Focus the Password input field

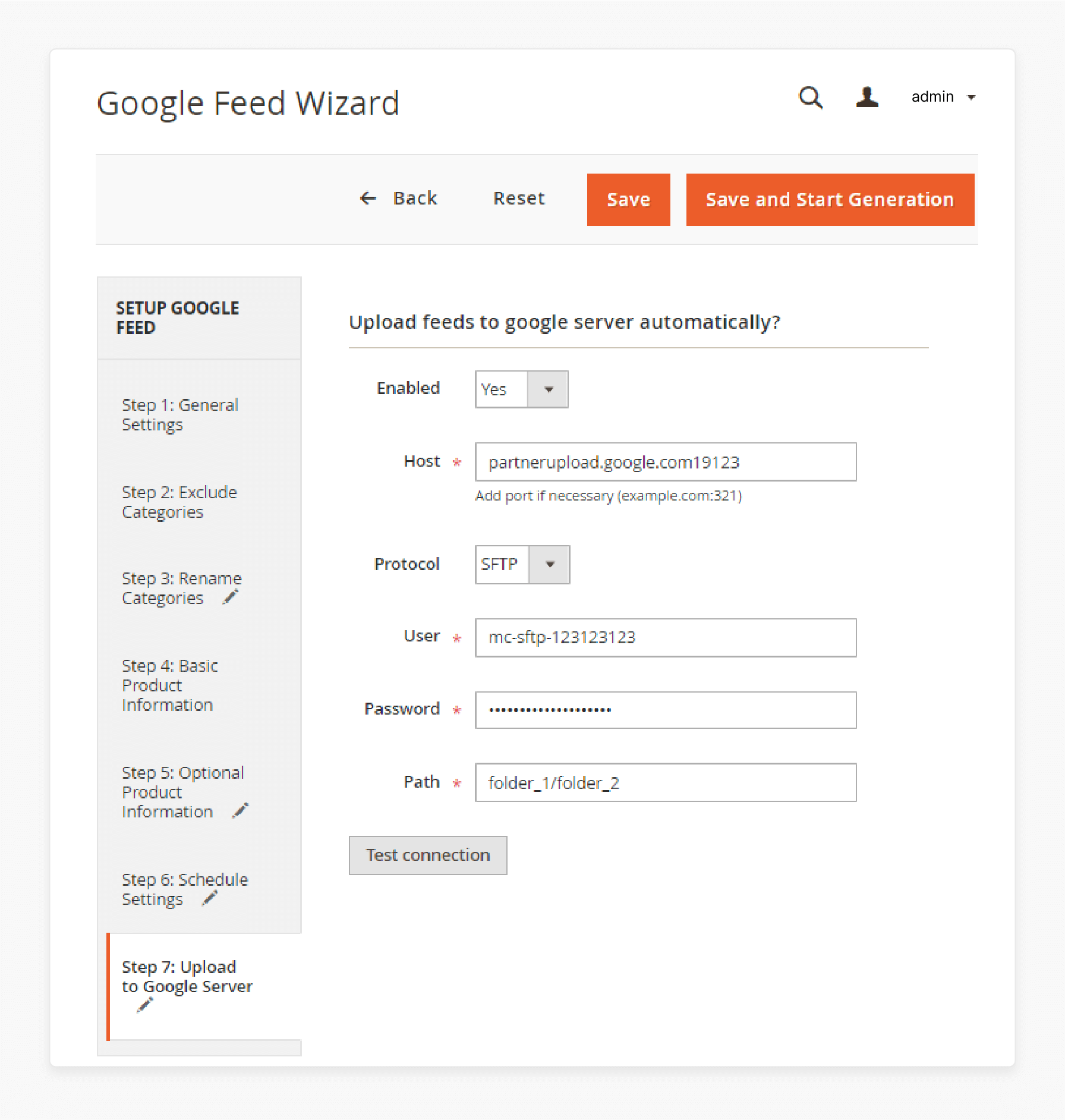[665, 710]
